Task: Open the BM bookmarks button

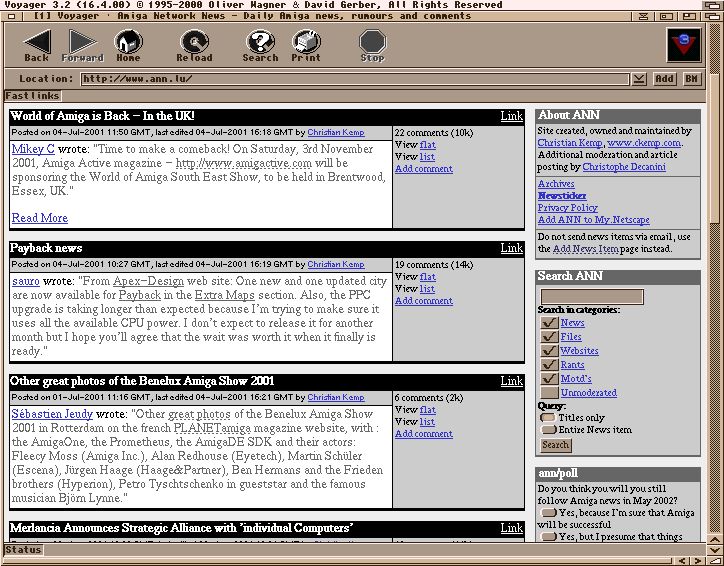Action: [691, 79]
